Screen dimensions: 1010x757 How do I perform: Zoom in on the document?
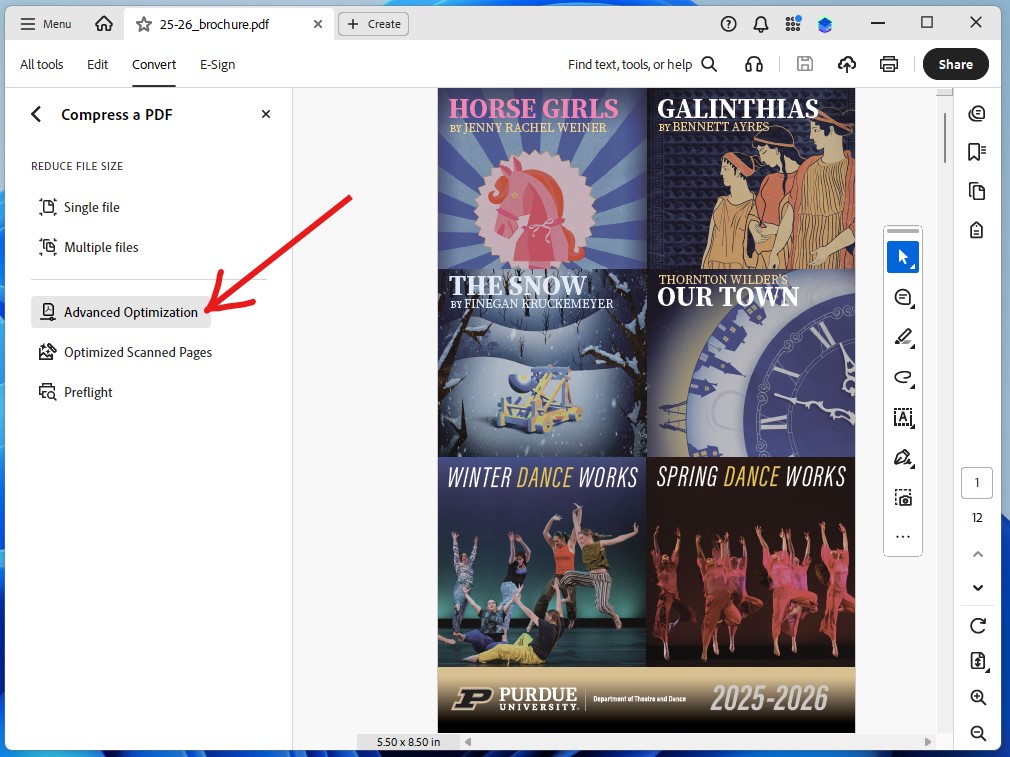tap(977, 697)
